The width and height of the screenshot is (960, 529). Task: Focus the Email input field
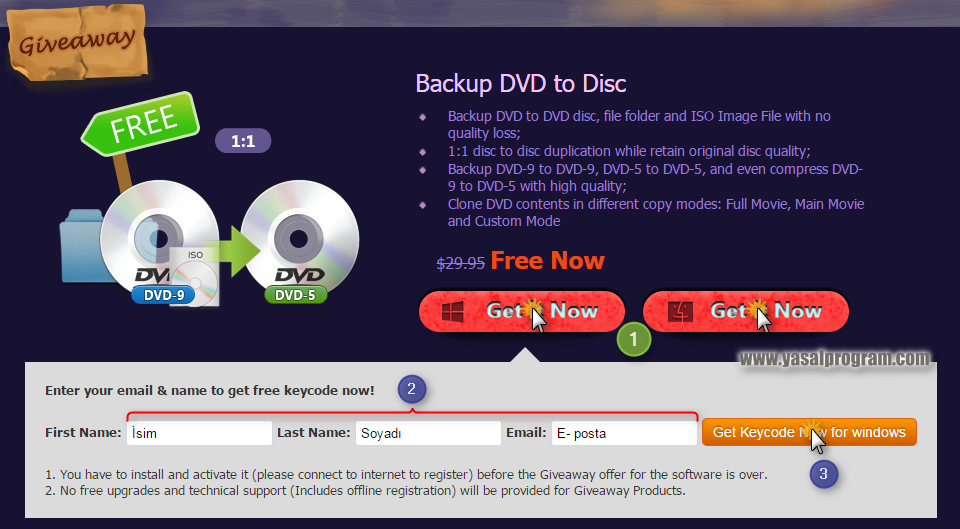pyautogui.click(x=624, y=433)
